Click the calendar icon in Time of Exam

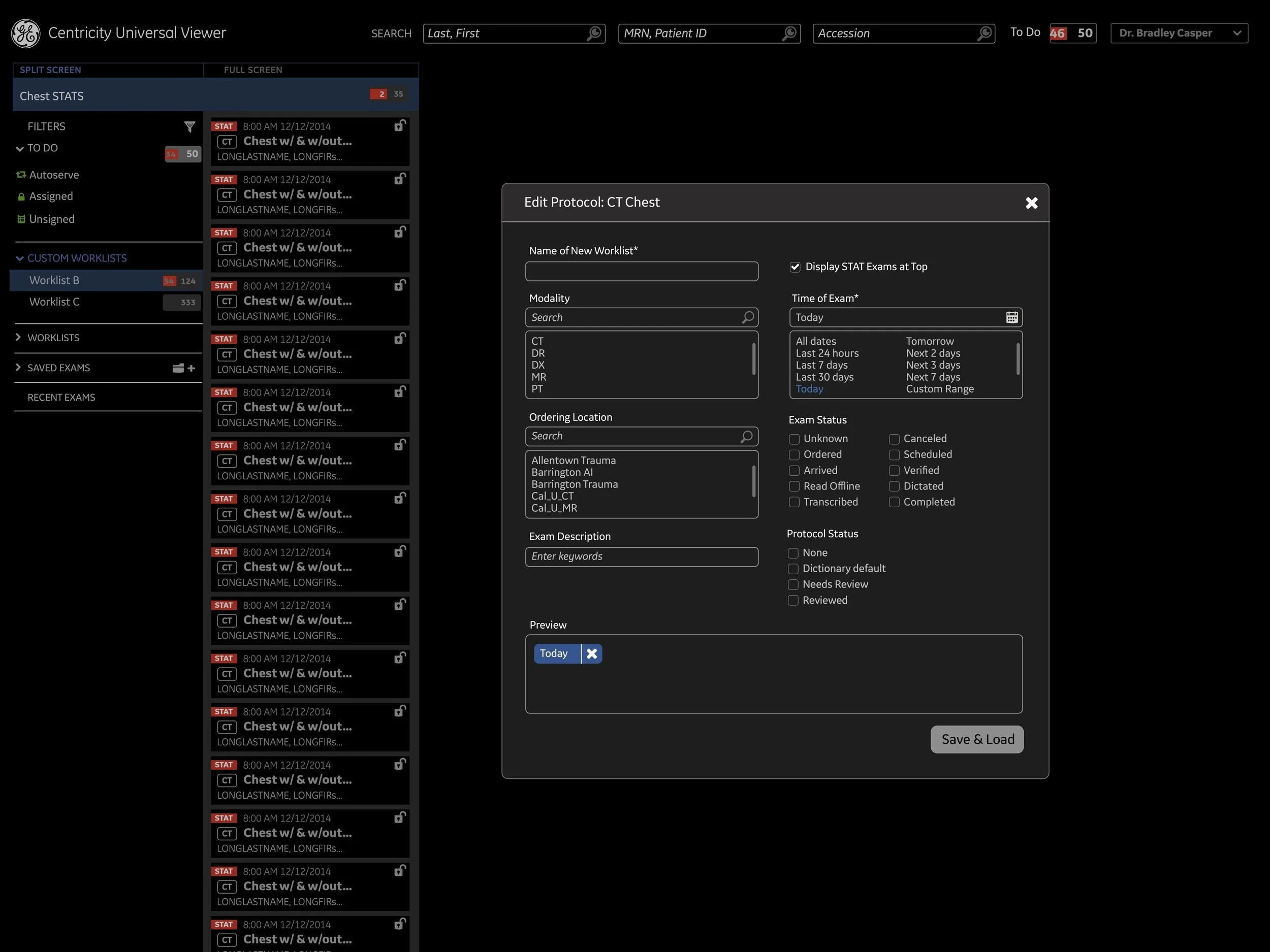click(x=1011, y=317)
